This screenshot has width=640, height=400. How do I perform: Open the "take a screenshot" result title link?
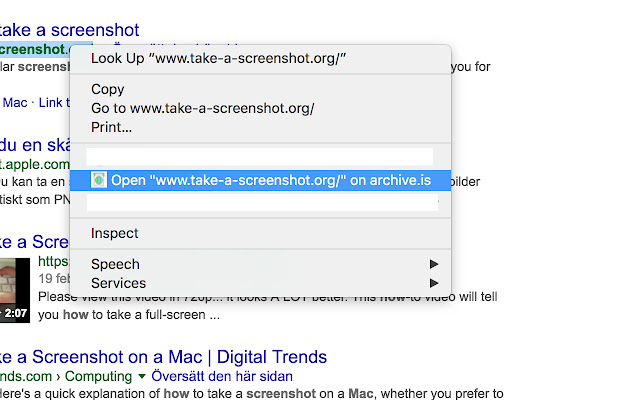pos(70,30)
